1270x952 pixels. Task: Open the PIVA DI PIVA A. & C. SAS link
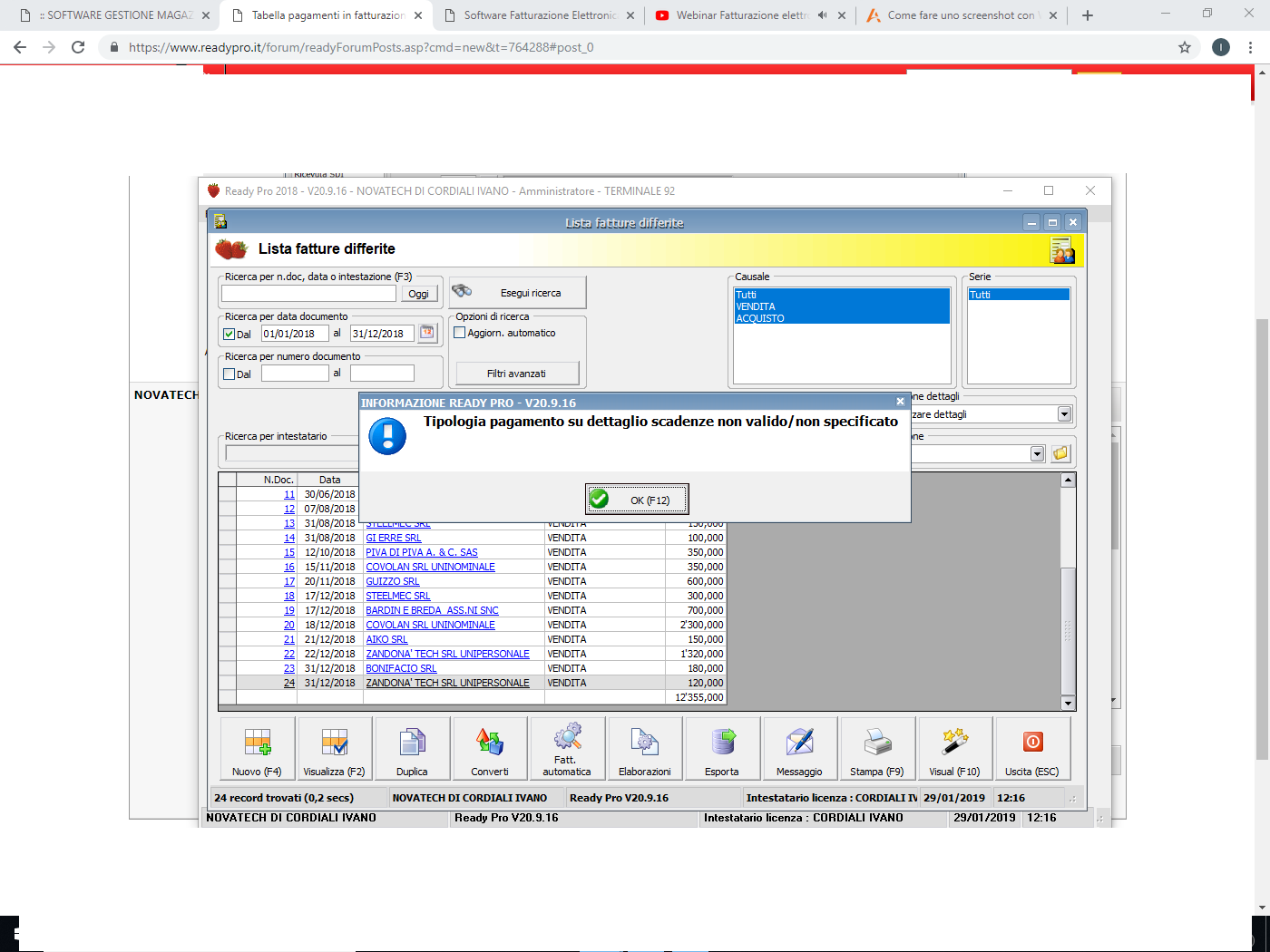(422, 552)
